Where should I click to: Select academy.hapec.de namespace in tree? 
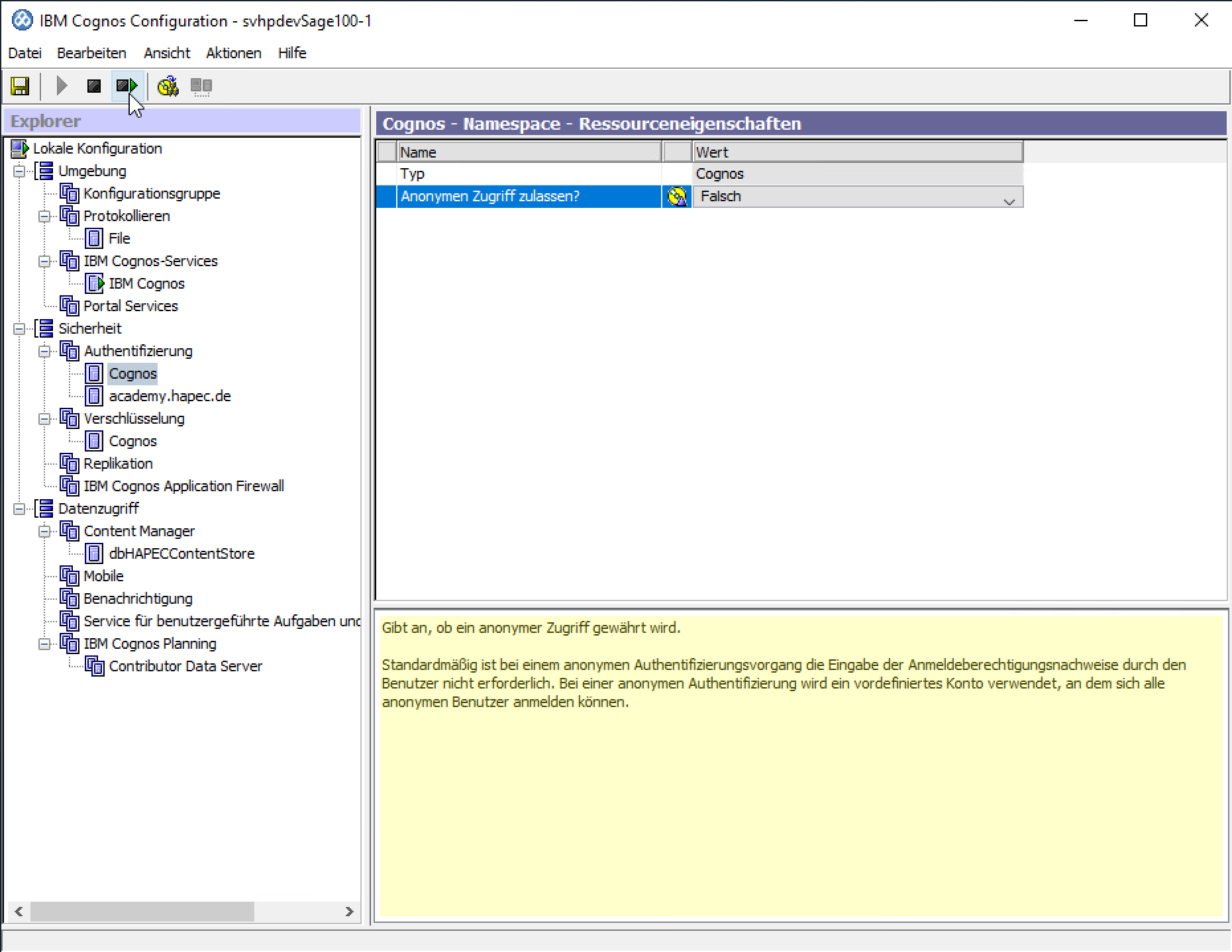[x=170, y=396]
